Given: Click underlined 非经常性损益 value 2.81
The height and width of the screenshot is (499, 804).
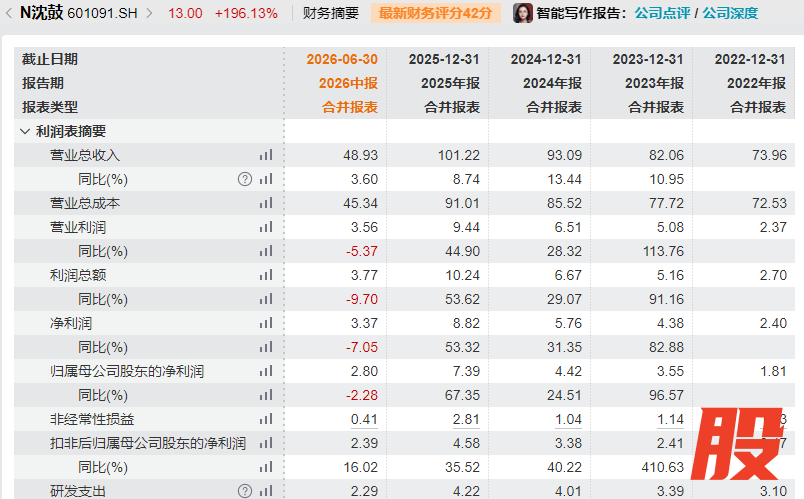Looking at the screenshot, I should click(x=466, y=420).
